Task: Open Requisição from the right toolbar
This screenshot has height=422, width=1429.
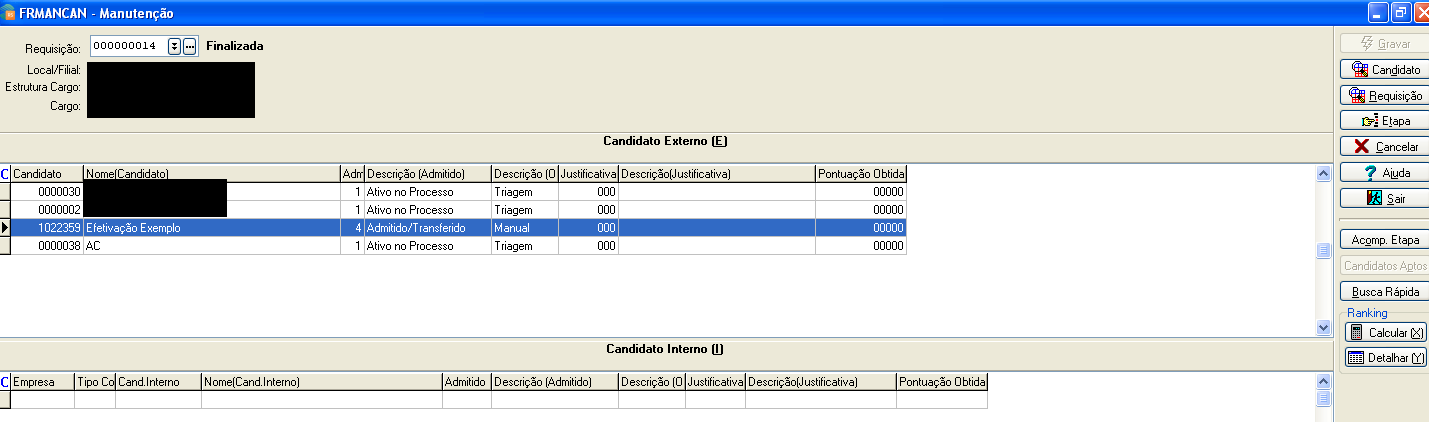Action: pos(1385,96)
